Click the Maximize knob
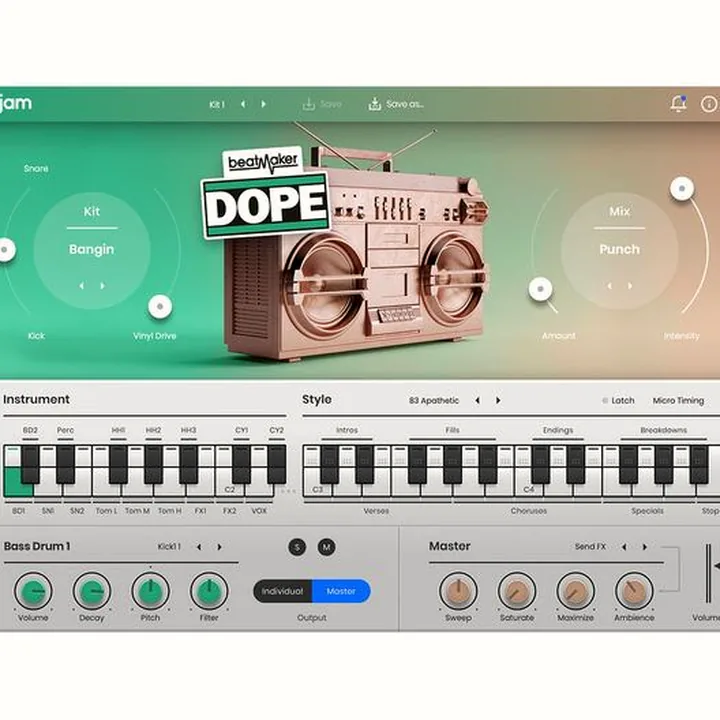Viewport: 720px width, 720px height. coord(575,591)
